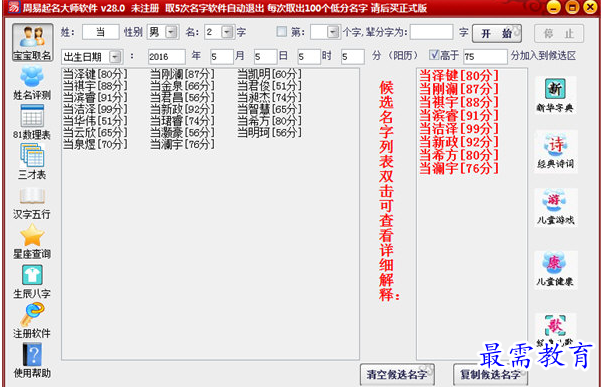Image resolution: width=601 pixels, height=387 pixels.
Task: Select 当泽键[80分] in the results list
Action: pos(95,74)
